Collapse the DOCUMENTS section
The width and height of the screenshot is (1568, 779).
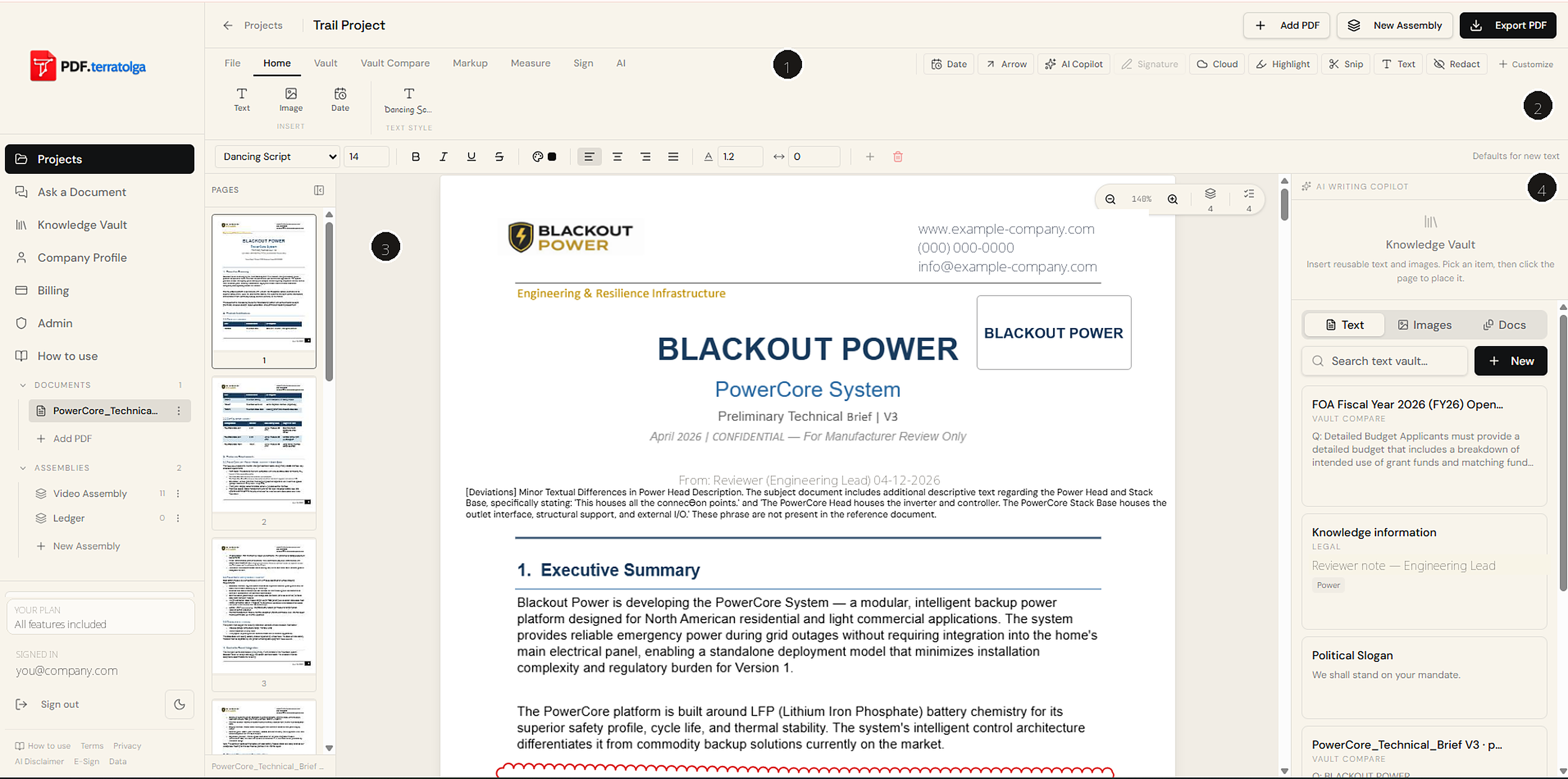23,385
